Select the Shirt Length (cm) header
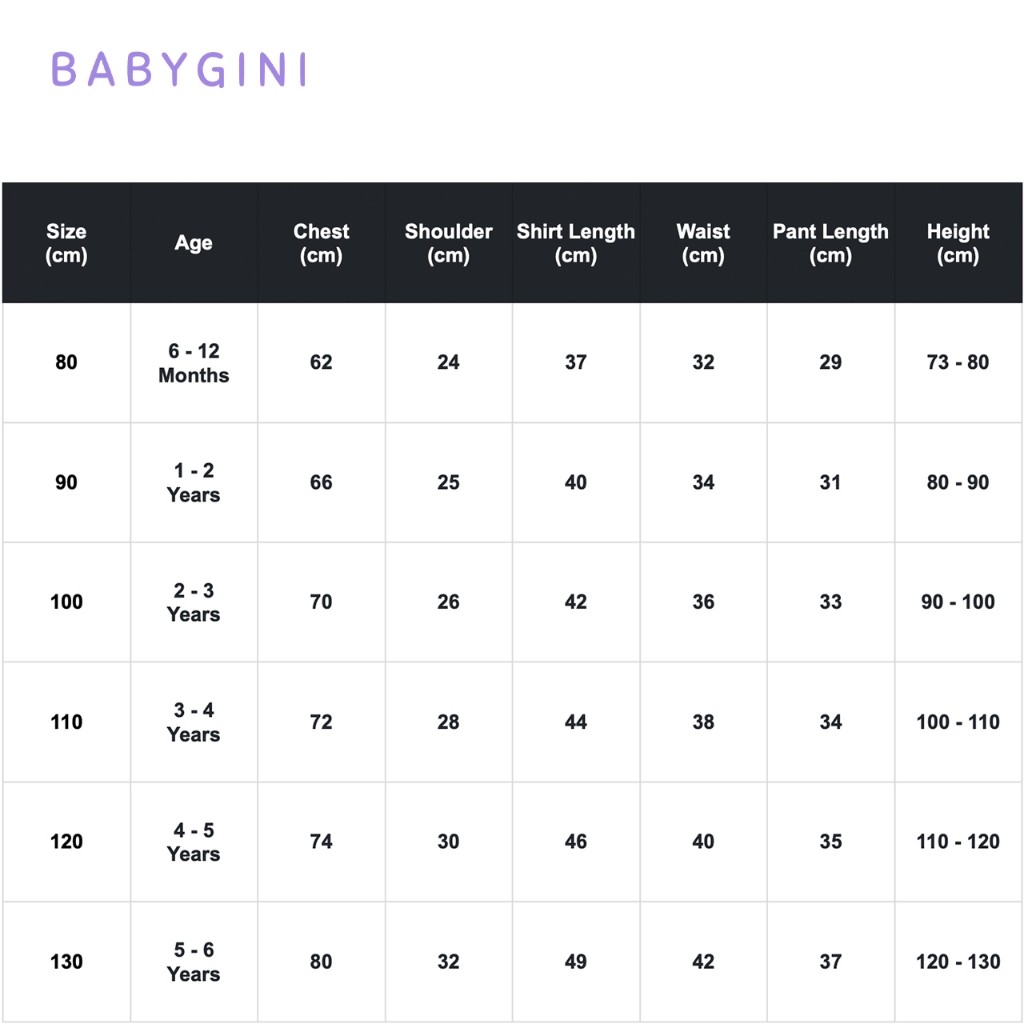1024x1024 pixels. click(576, 243)
